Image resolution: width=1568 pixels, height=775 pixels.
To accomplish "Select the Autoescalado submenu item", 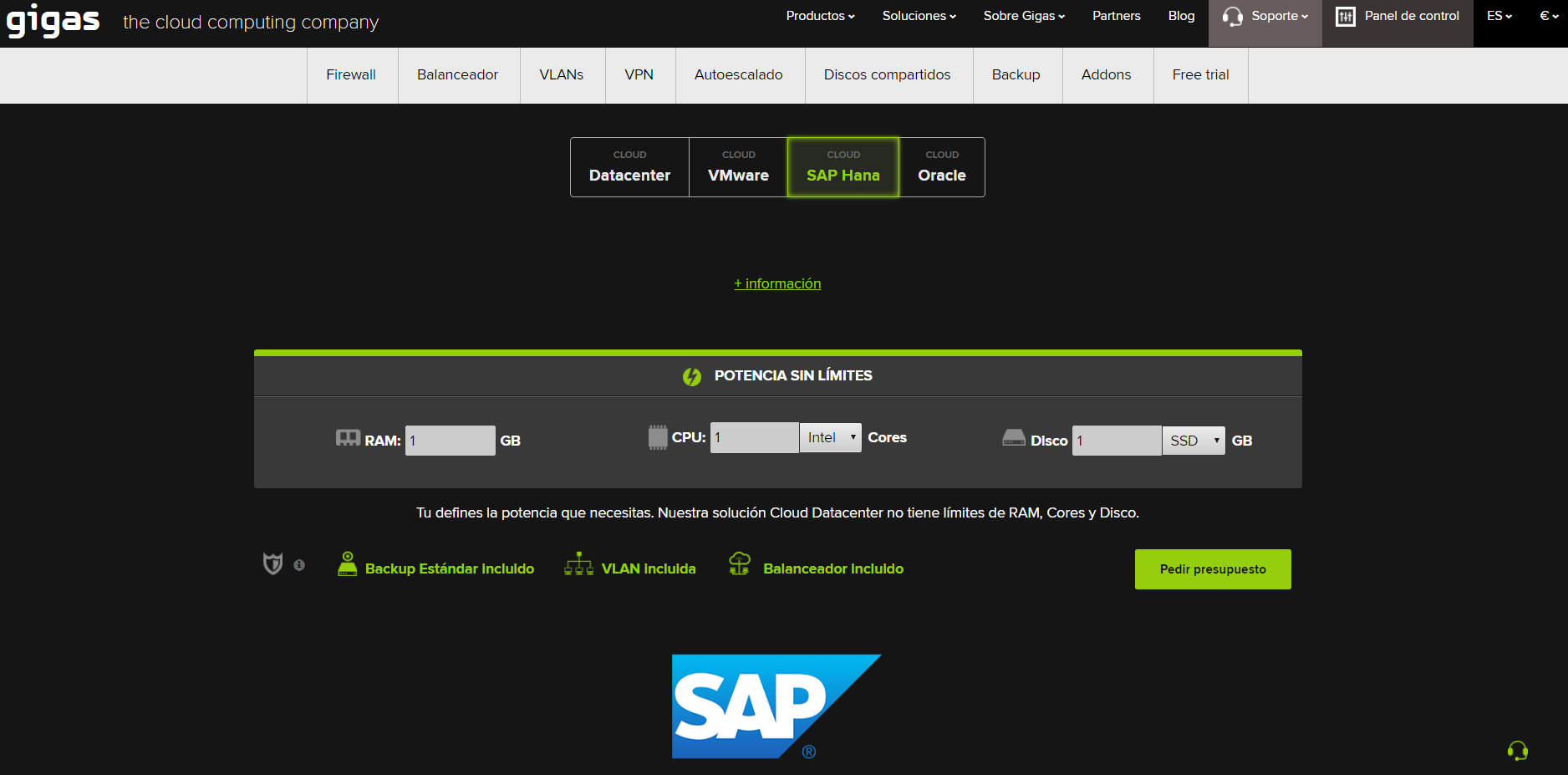I will (x=739, y=75).
